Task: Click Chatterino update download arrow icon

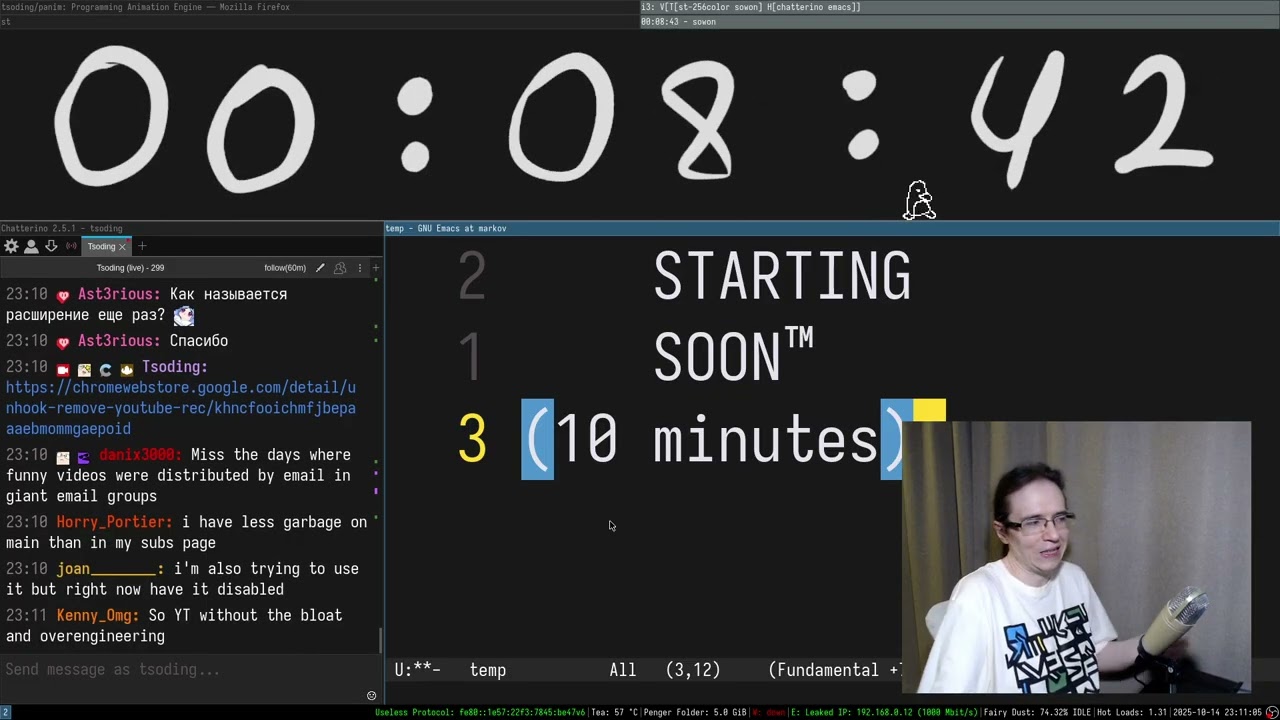Action: point(51,246)
